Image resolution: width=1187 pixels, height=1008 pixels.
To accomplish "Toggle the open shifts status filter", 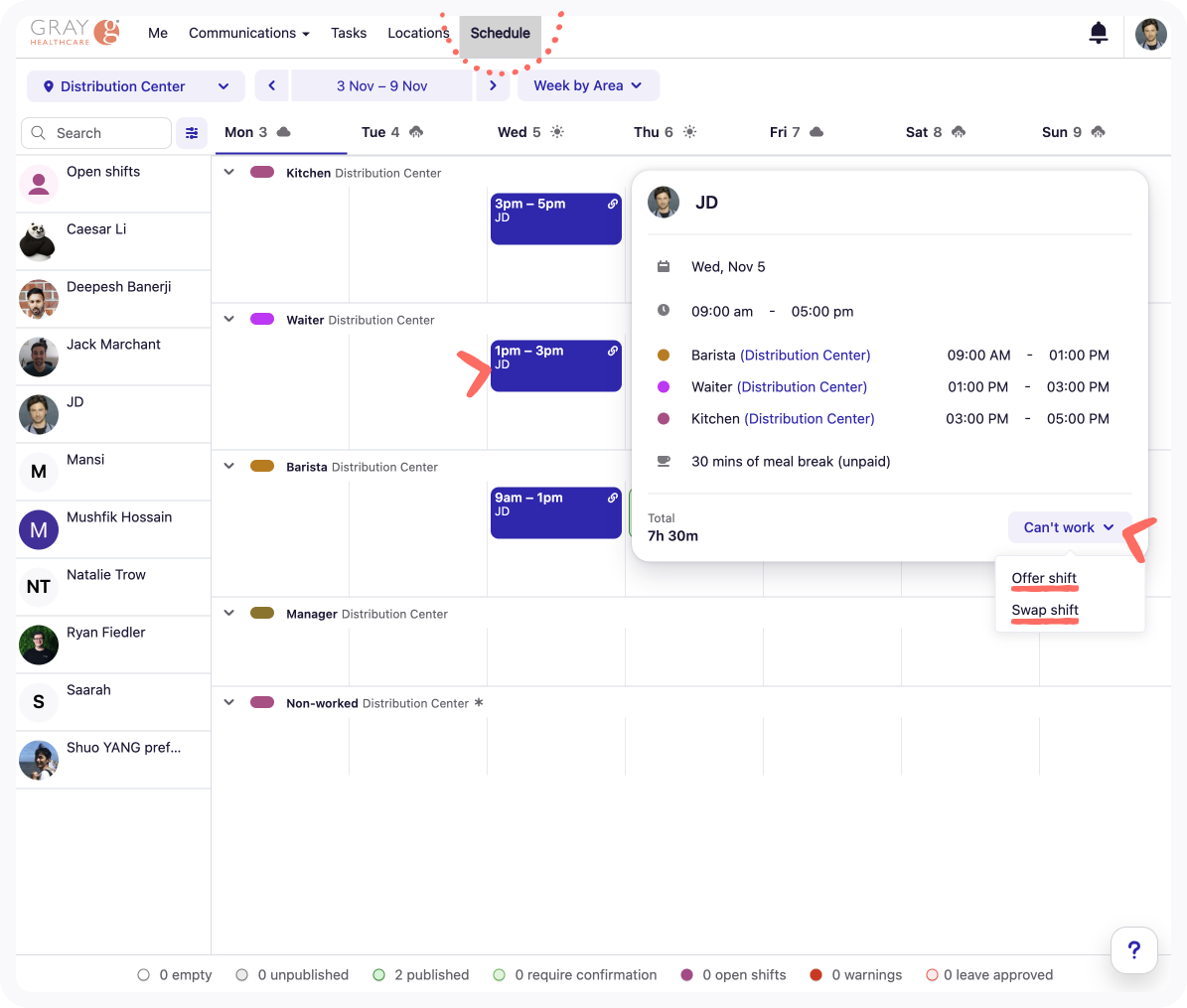I will pyautogui.click(x=686, y=975).
